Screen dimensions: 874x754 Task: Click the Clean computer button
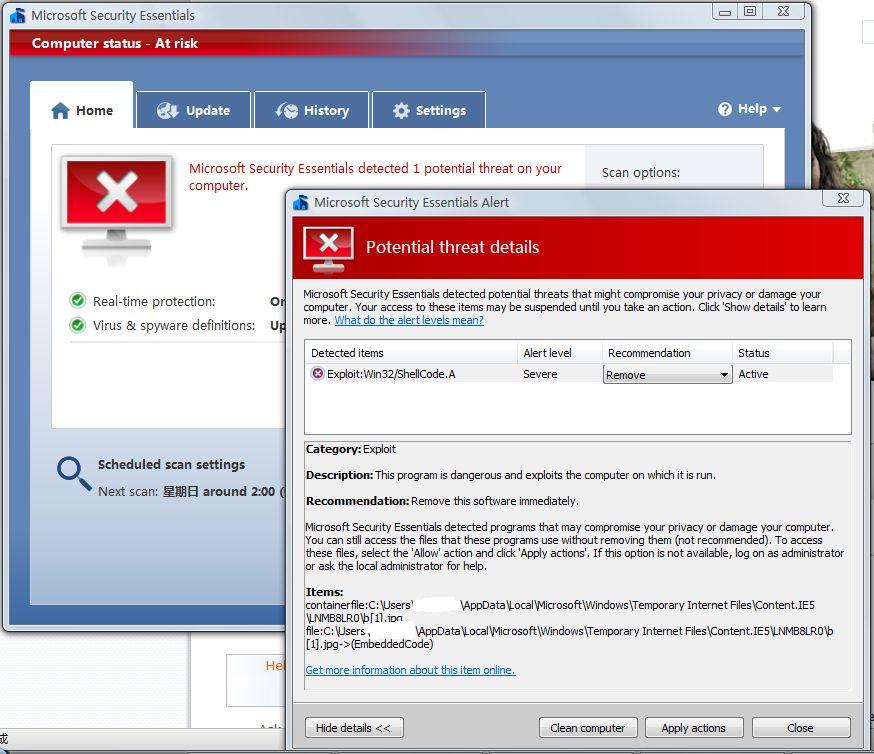pos(588,728)
